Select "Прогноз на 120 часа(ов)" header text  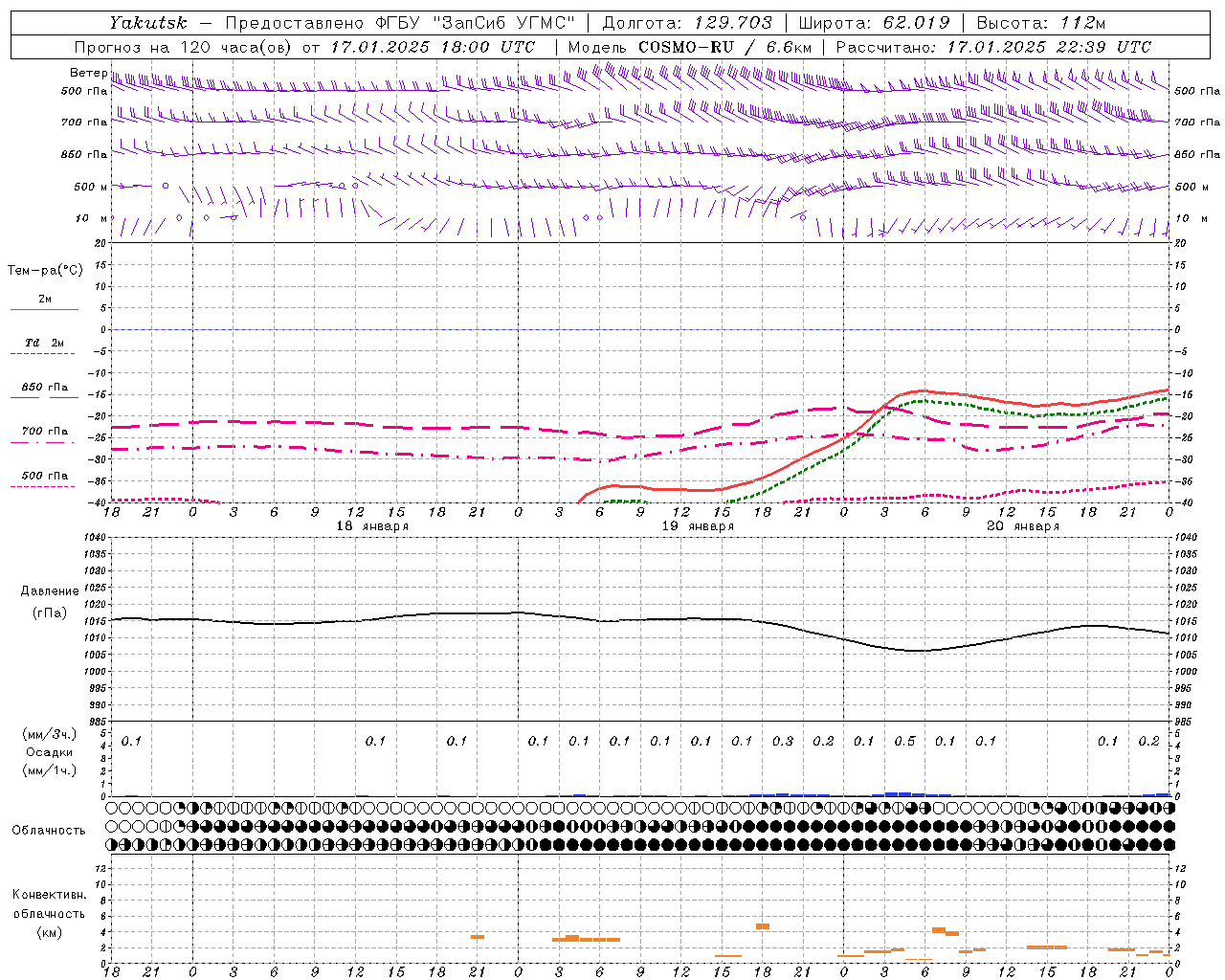coord(185,47)
